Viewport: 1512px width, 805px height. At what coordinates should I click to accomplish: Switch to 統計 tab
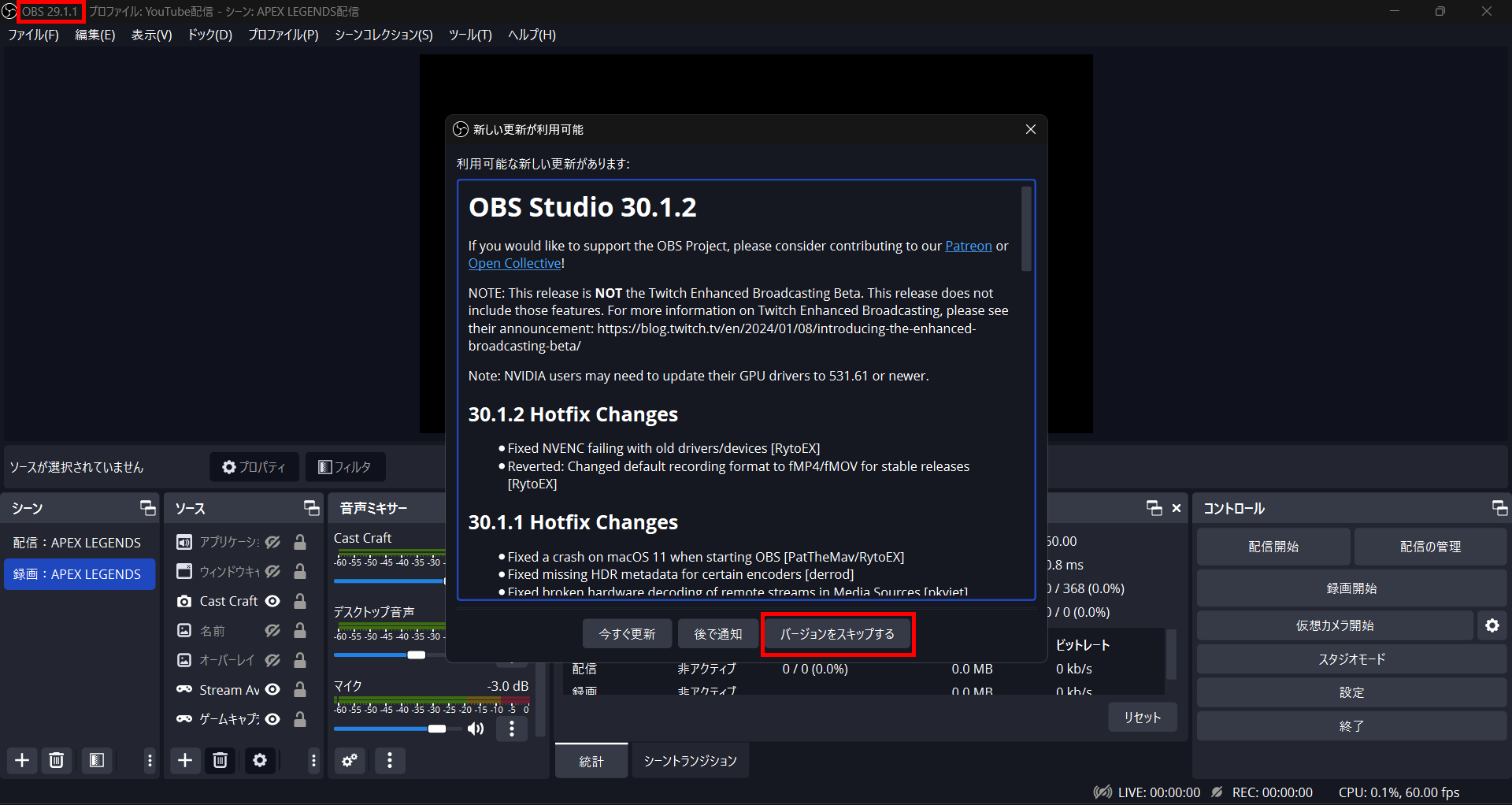[x=591, y=761]
